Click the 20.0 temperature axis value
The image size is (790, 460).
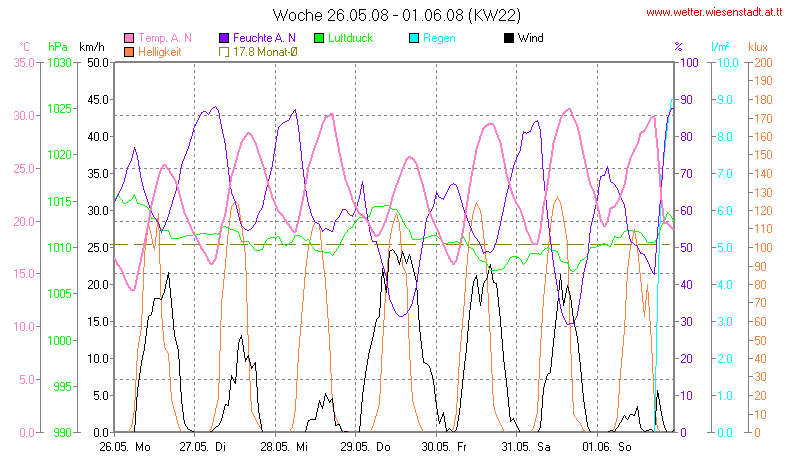[x=24, y=221]
